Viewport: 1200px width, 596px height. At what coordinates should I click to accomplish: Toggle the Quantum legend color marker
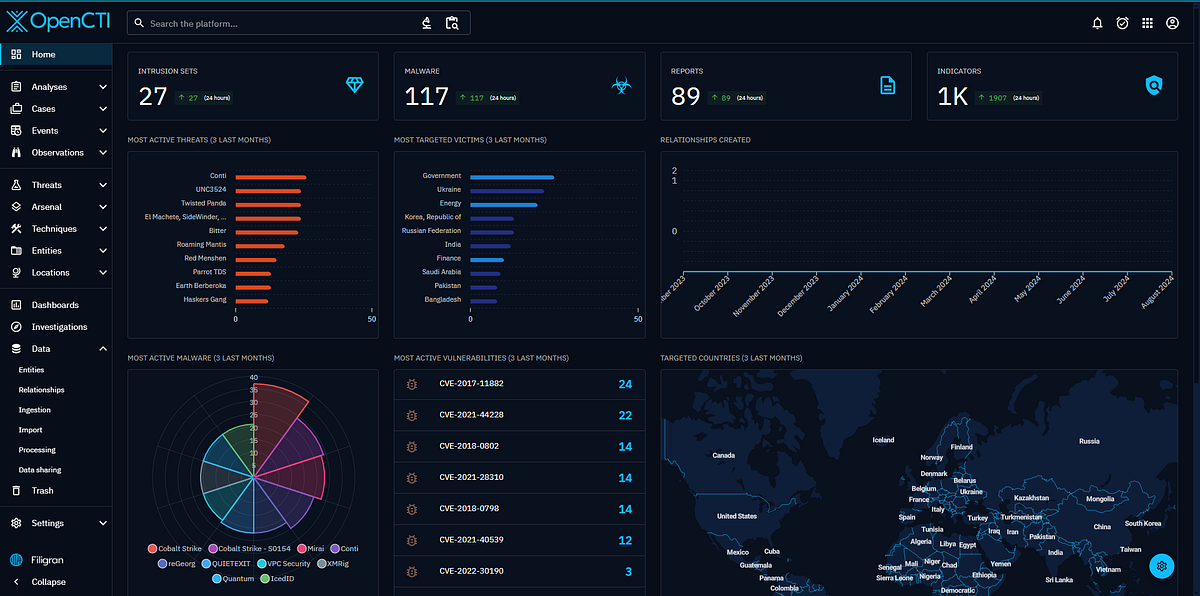click(216, 578)
